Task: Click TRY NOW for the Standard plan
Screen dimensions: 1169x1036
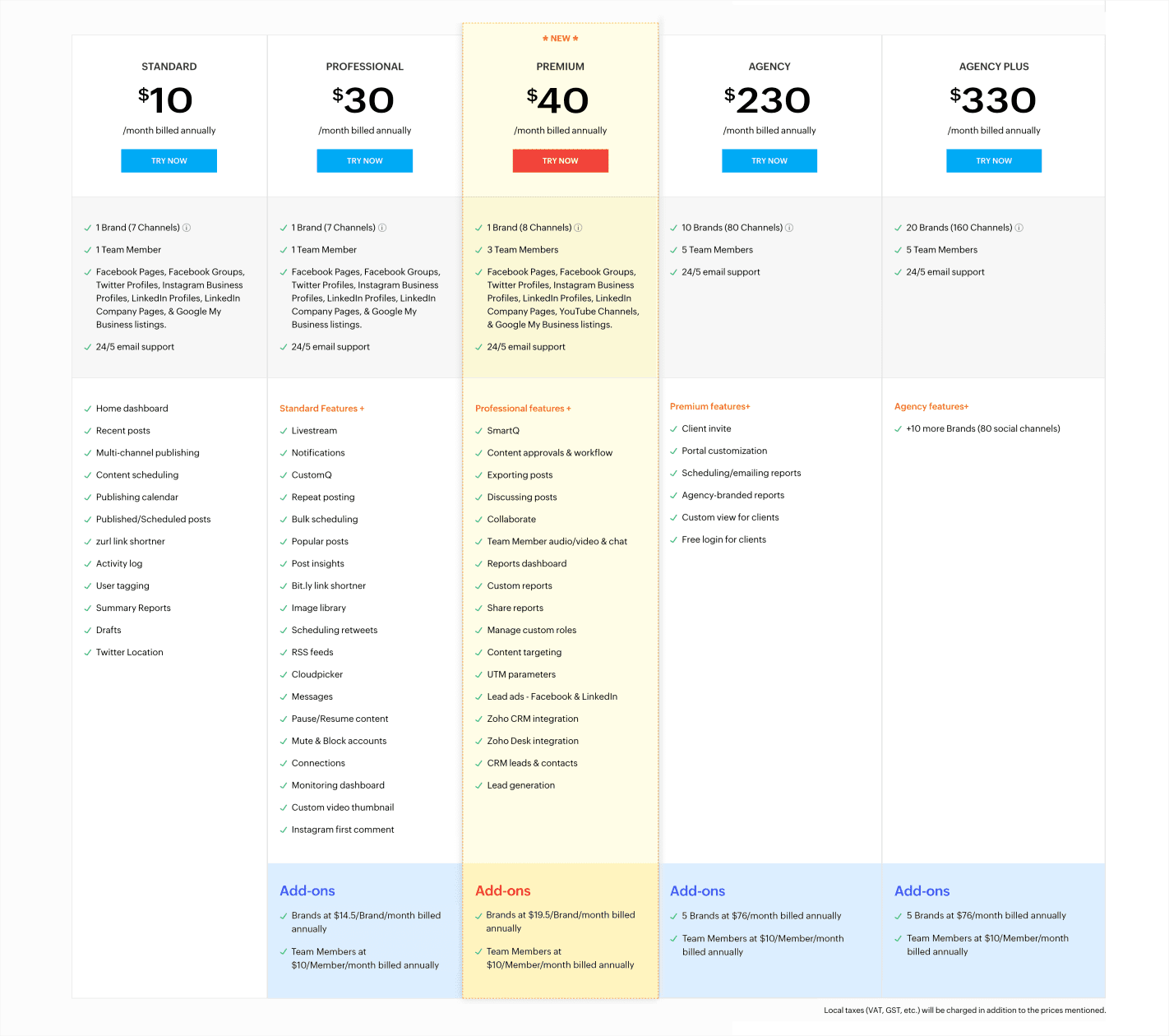Action: (169, 160)
